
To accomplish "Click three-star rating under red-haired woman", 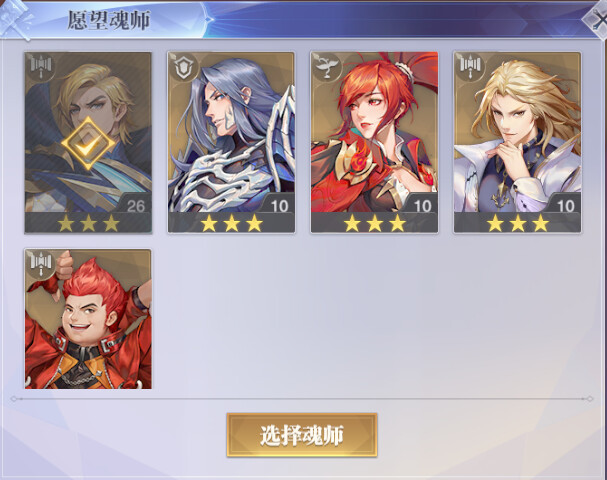I will coord(374,223).
